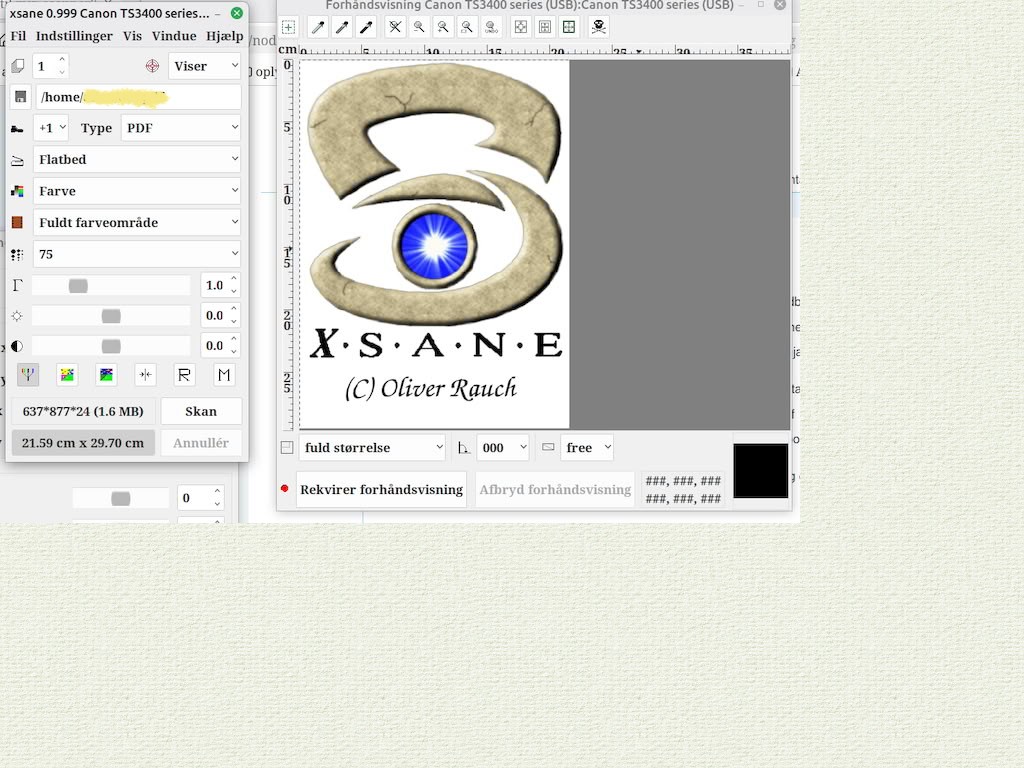Adjust the gamma value slider
The image size is (1024, 768).
pos(78,285)
